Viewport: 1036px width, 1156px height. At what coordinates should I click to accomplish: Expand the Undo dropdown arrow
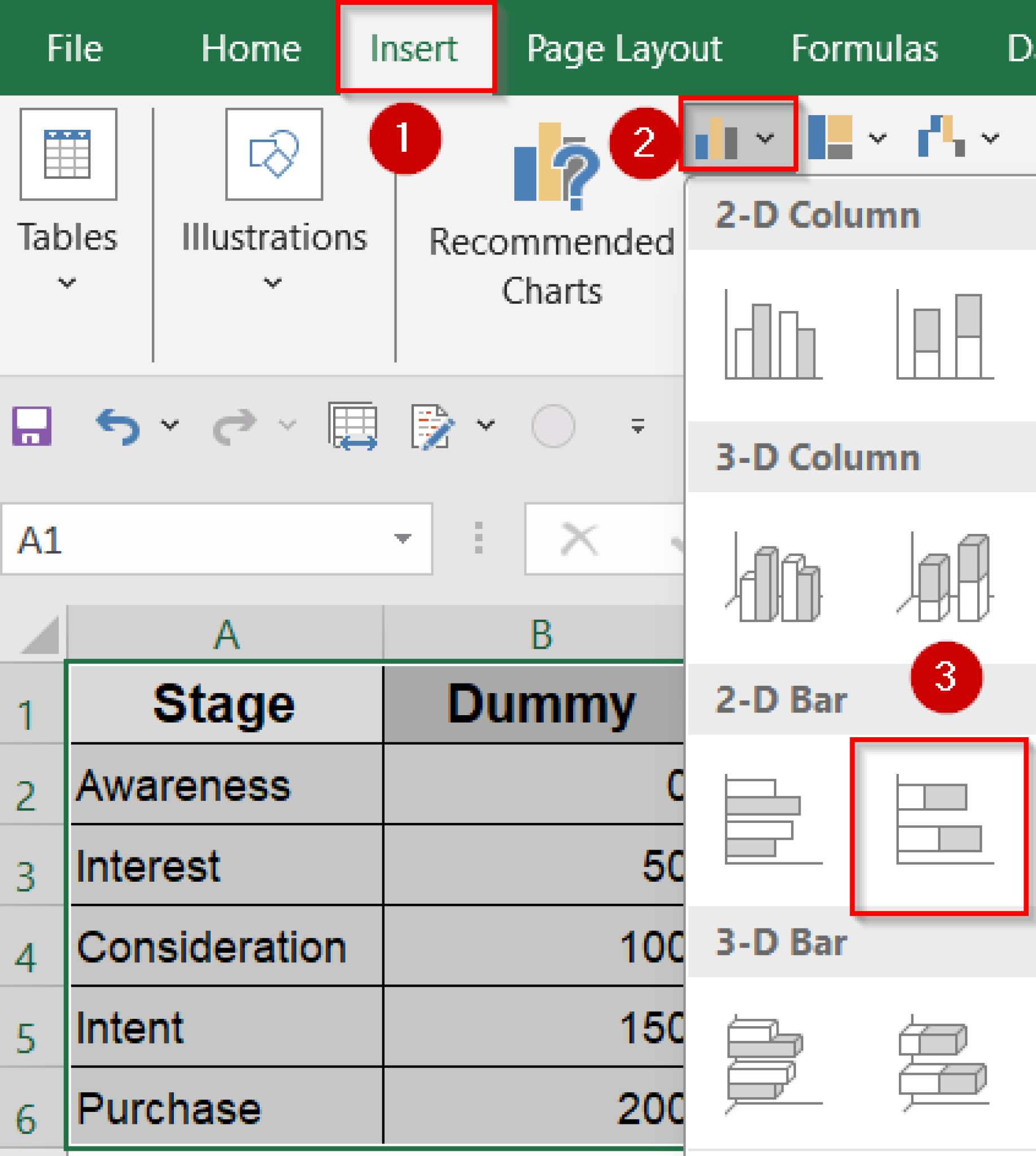click(x=168, y=424)
